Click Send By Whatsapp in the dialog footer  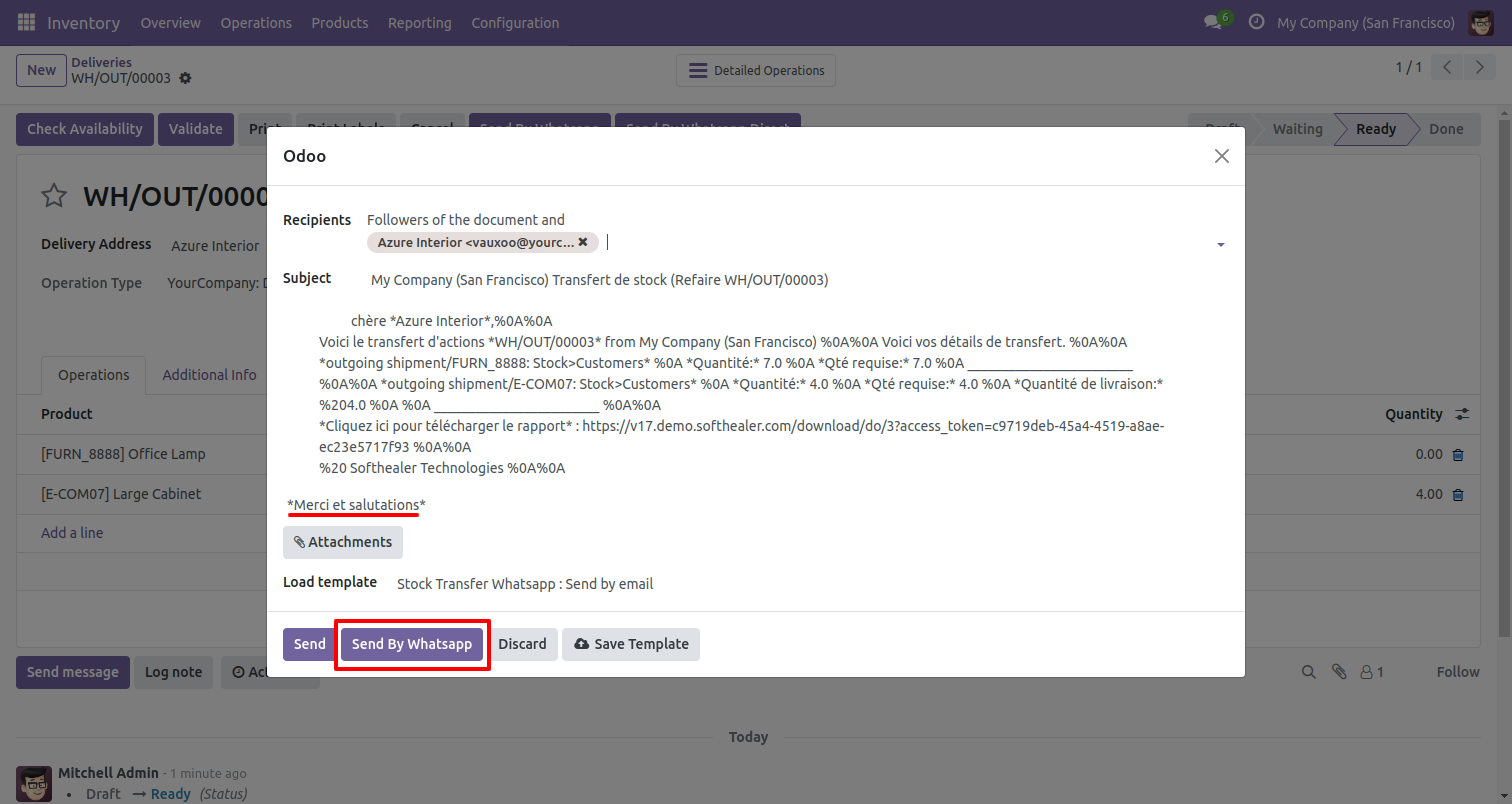pyautogui.click(x=412, y=644)
